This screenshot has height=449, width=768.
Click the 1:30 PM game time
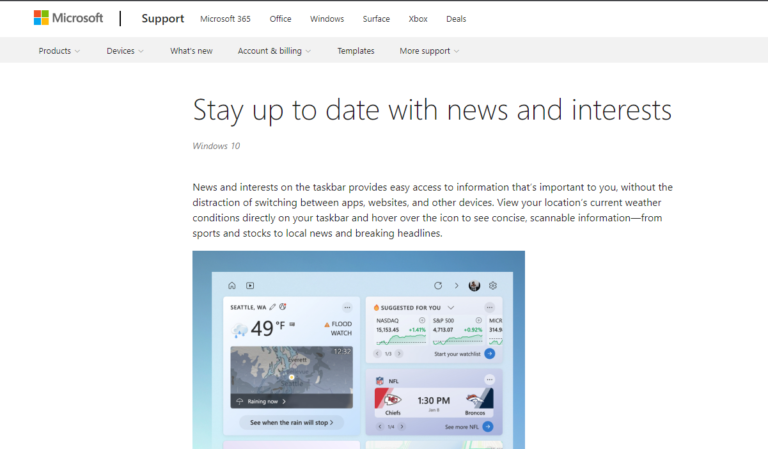[x=433, y=401]
